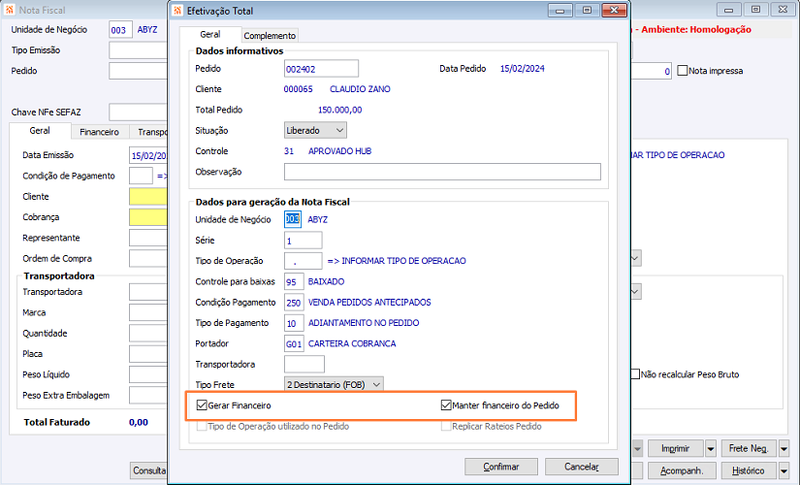Click the Frete Neg. button
800x485 pixels.
pyautogui.click(x=748, y=449)
